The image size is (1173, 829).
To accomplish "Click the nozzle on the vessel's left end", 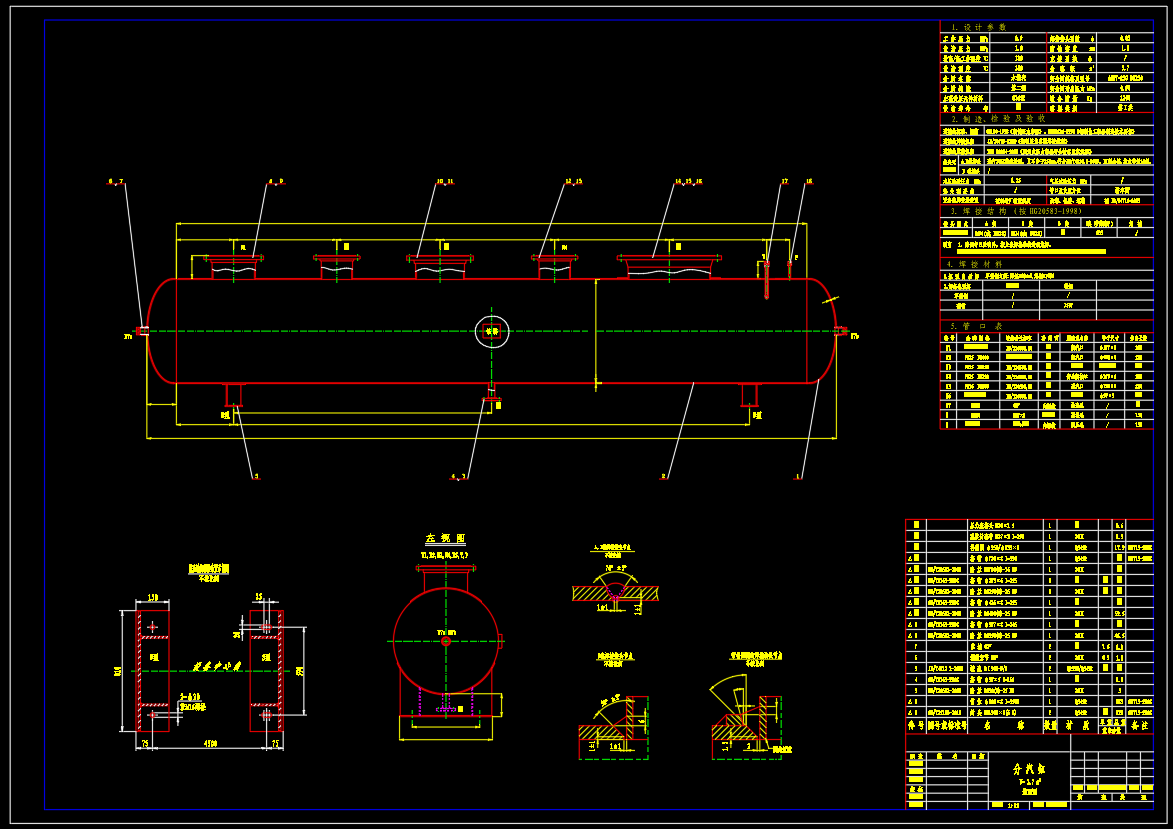I will click(143, 331).
